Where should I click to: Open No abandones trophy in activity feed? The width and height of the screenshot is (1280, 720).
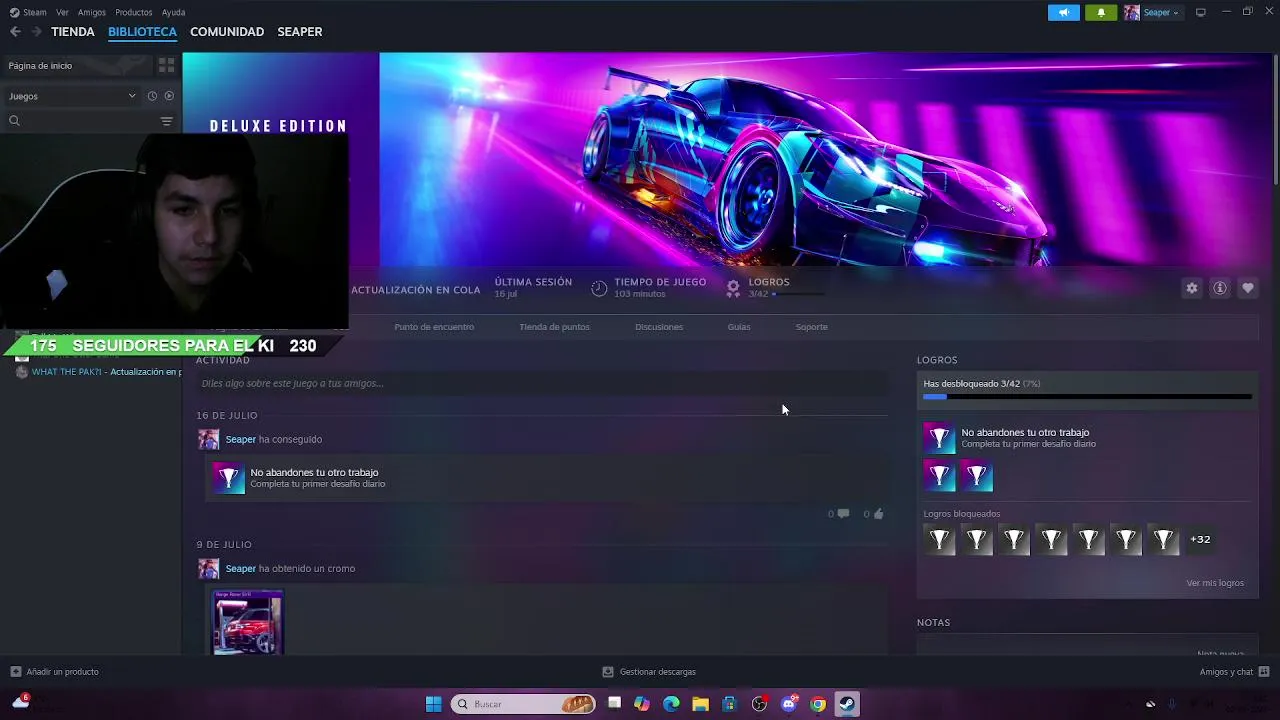tap(228, 478)
